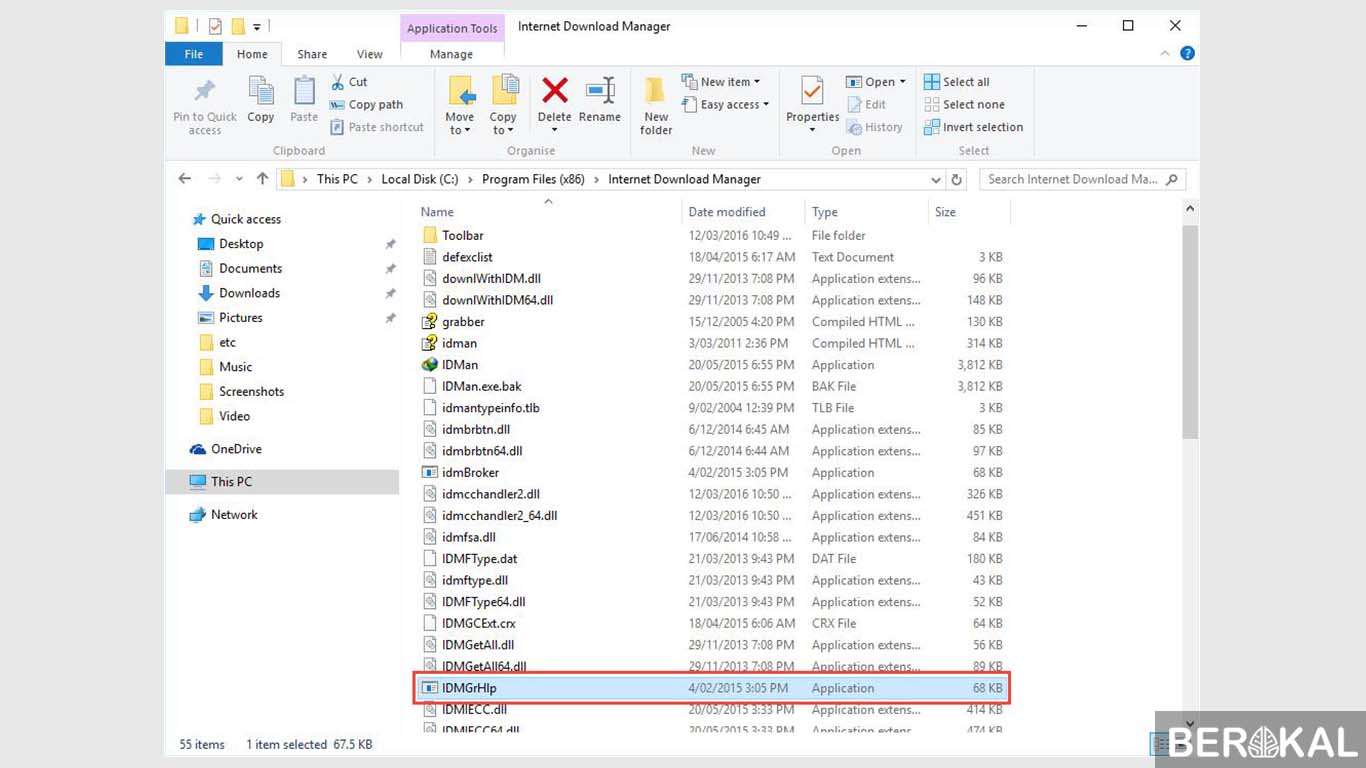
Task: Click the idmBroker application icon
Action: pyautogui.click(x=430, y=473)
